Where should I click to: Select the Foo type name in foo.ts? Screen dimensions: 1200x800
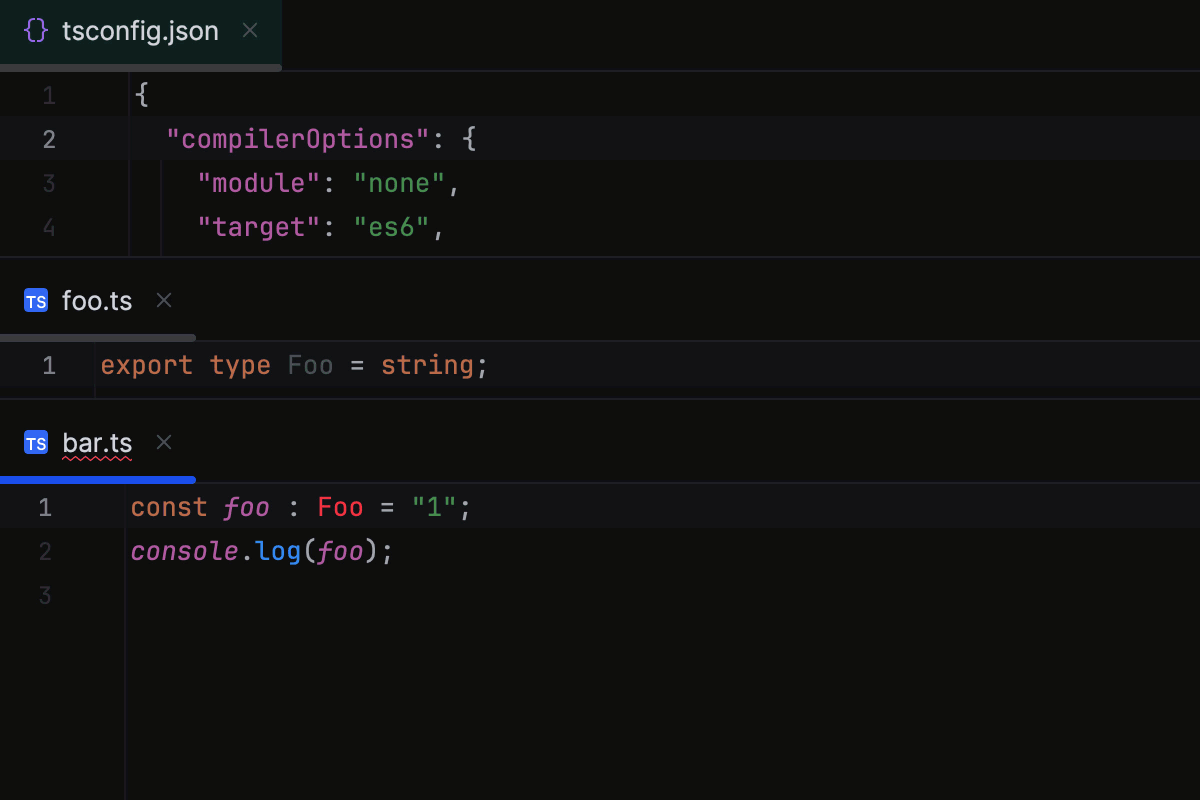310,365
